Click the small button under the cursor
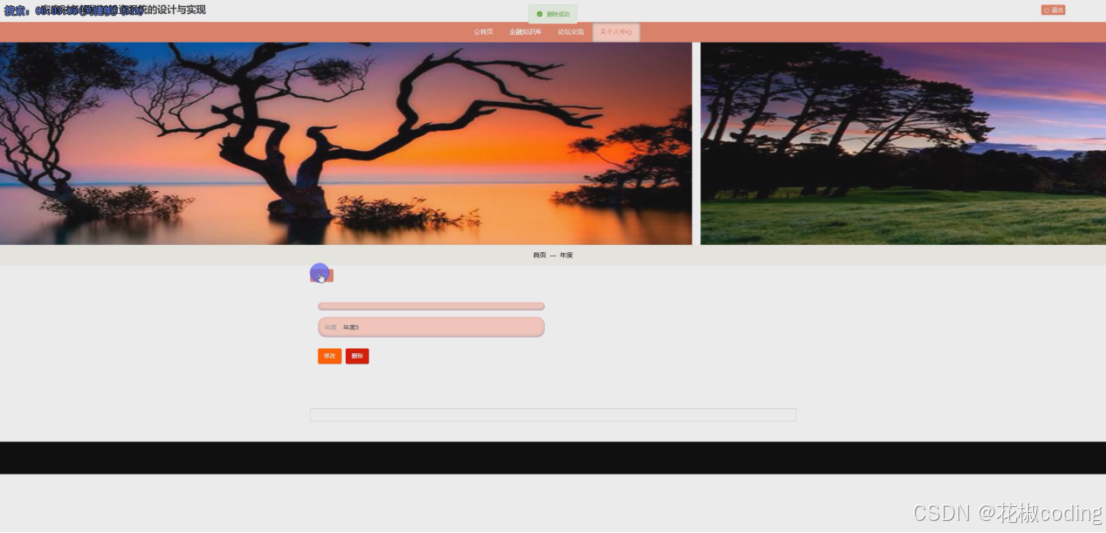This screenshot has width=1106, height=533. coord(322,276)
